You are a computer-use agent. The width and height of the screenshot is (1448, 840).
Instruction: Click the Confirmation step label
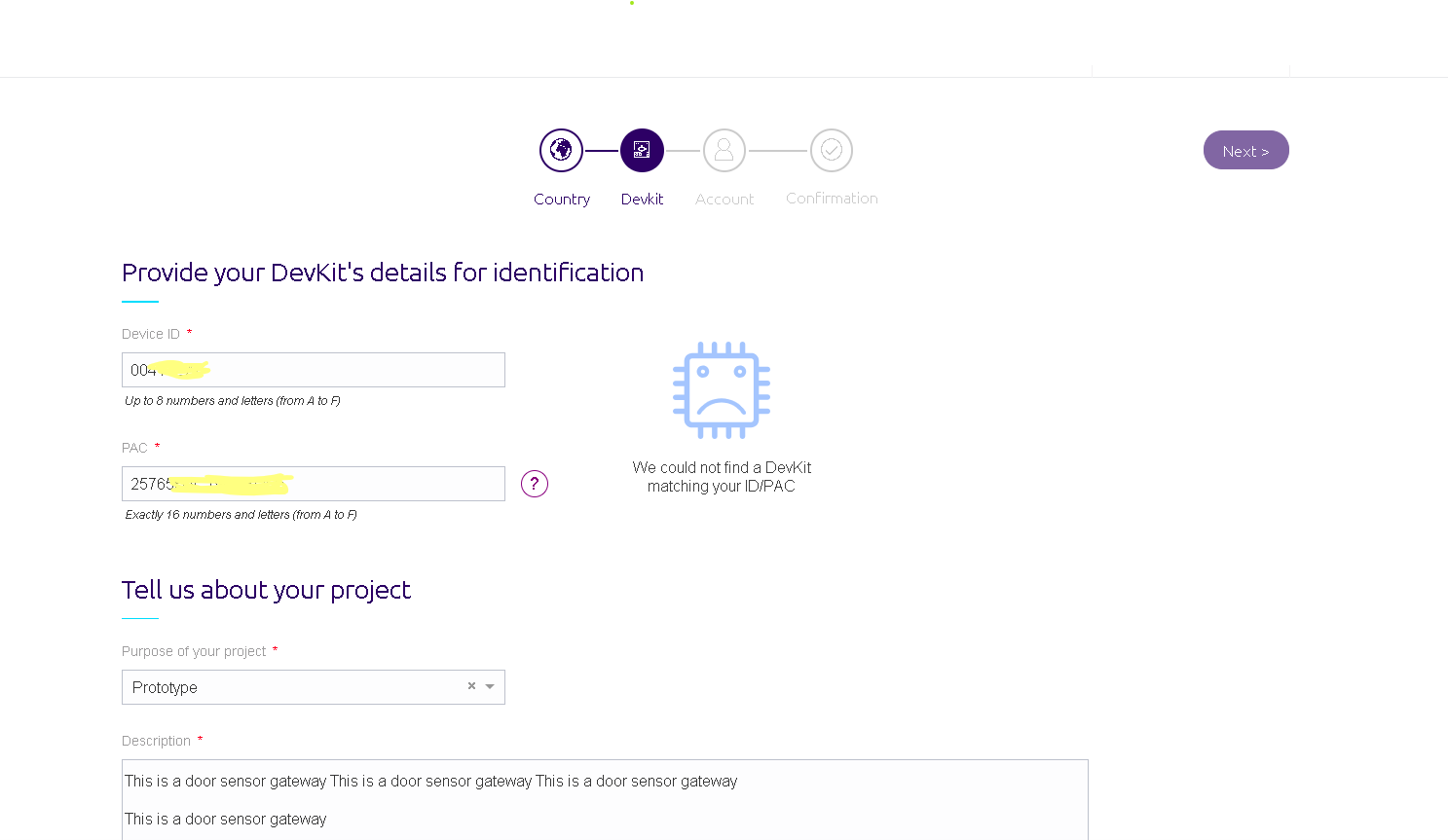click(x=832, y=198)
